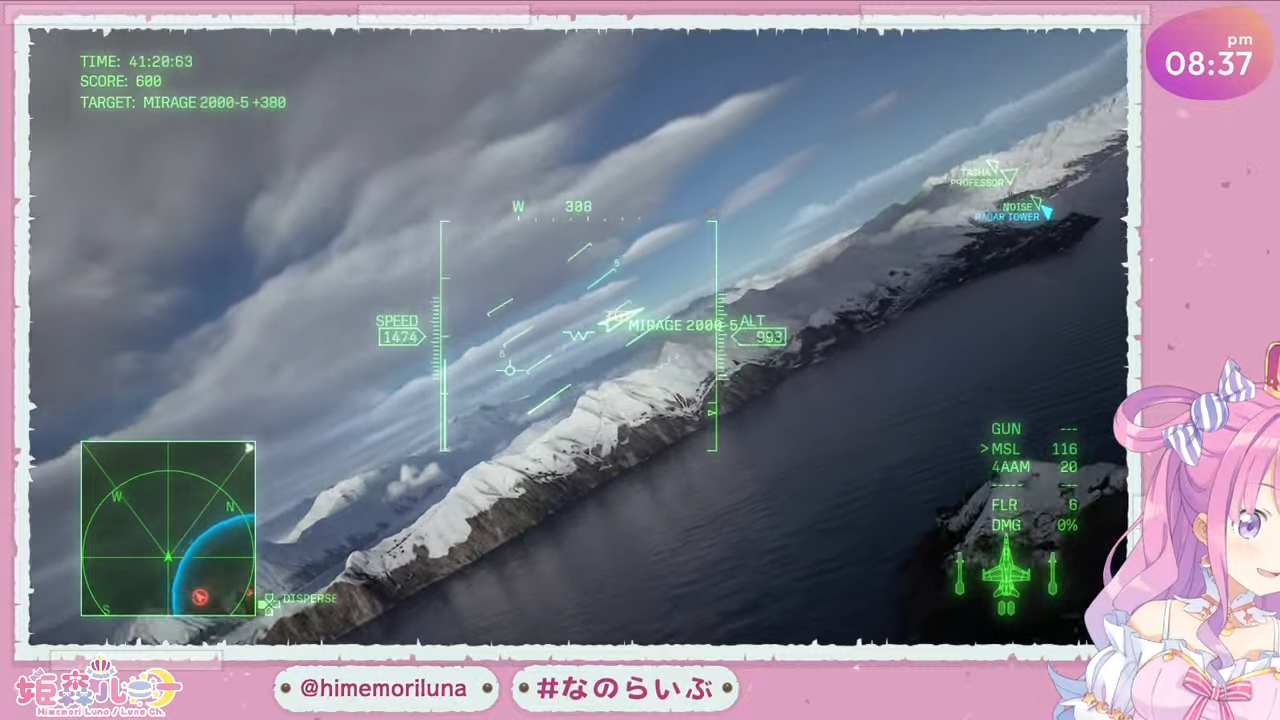Image resolution: width=1280 pixels, height=720 pixels.
Task: Click the #なのらいぶ hashtag label
Action: tap(625, 688)
